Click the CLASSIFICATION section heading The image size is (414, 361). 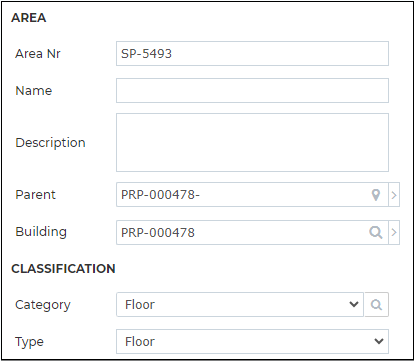coord(63,269)
